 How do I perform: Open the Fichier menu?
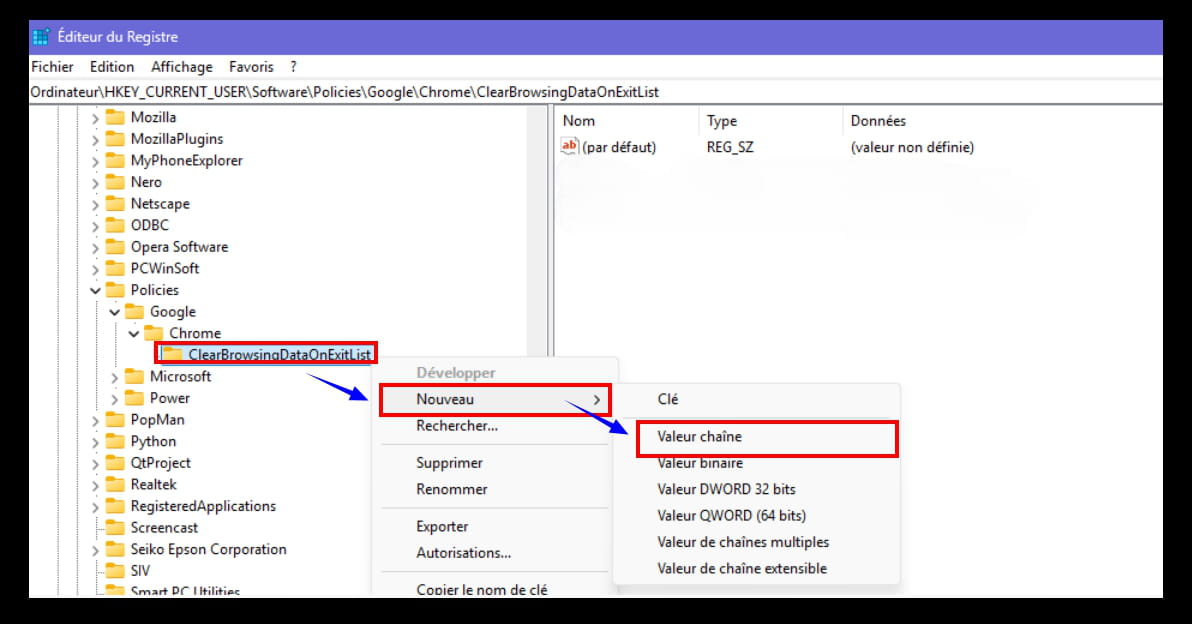52,67
